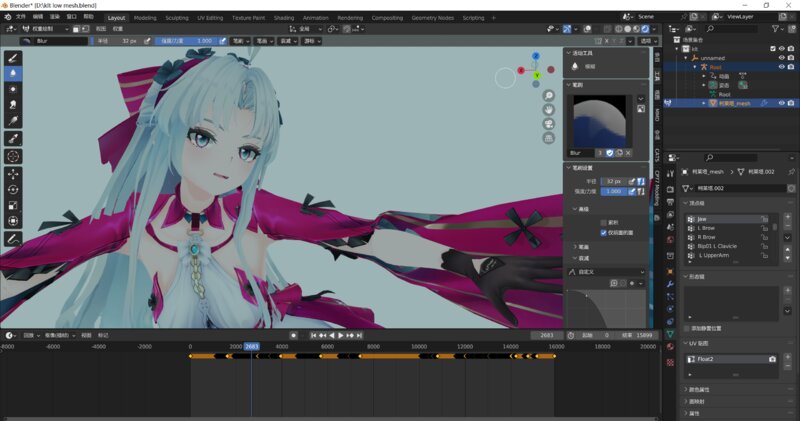The width and height of the screenshot is (800, 421).
Task: Switch to the Shading workspace tab
Action: click(284, 18)
